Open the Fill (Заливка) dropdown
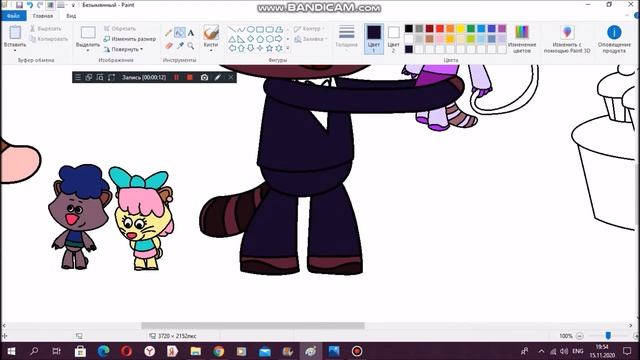640x360 pixels. 311,39
